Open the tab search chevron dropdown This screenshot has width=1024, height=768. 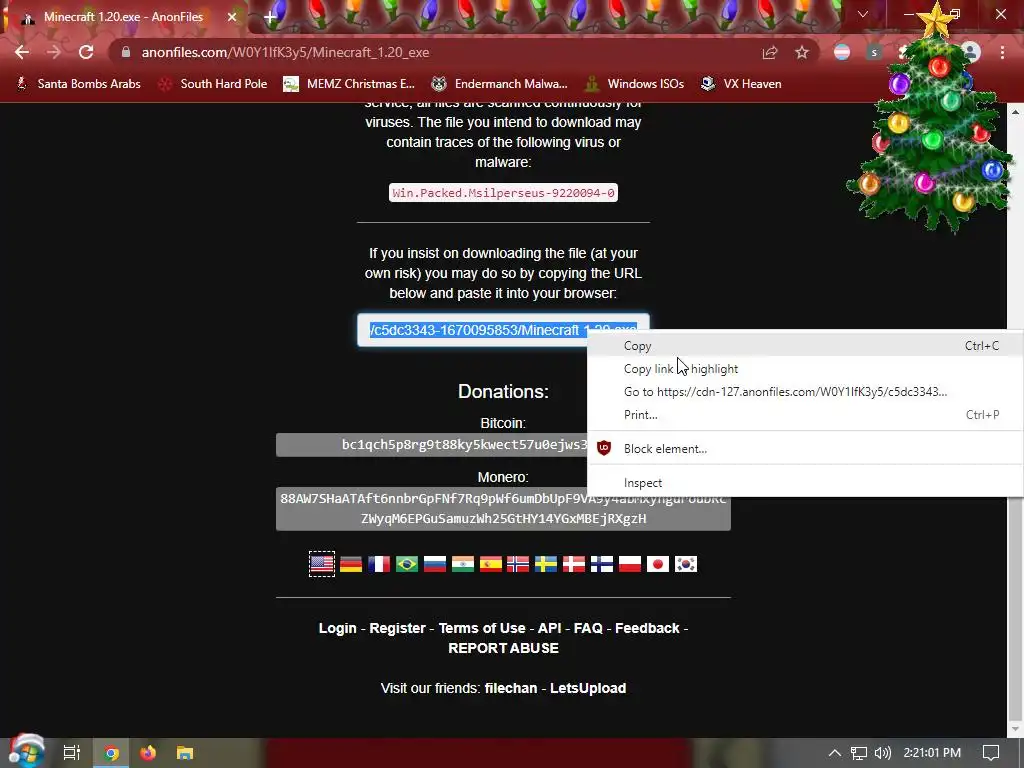[863, 14]
